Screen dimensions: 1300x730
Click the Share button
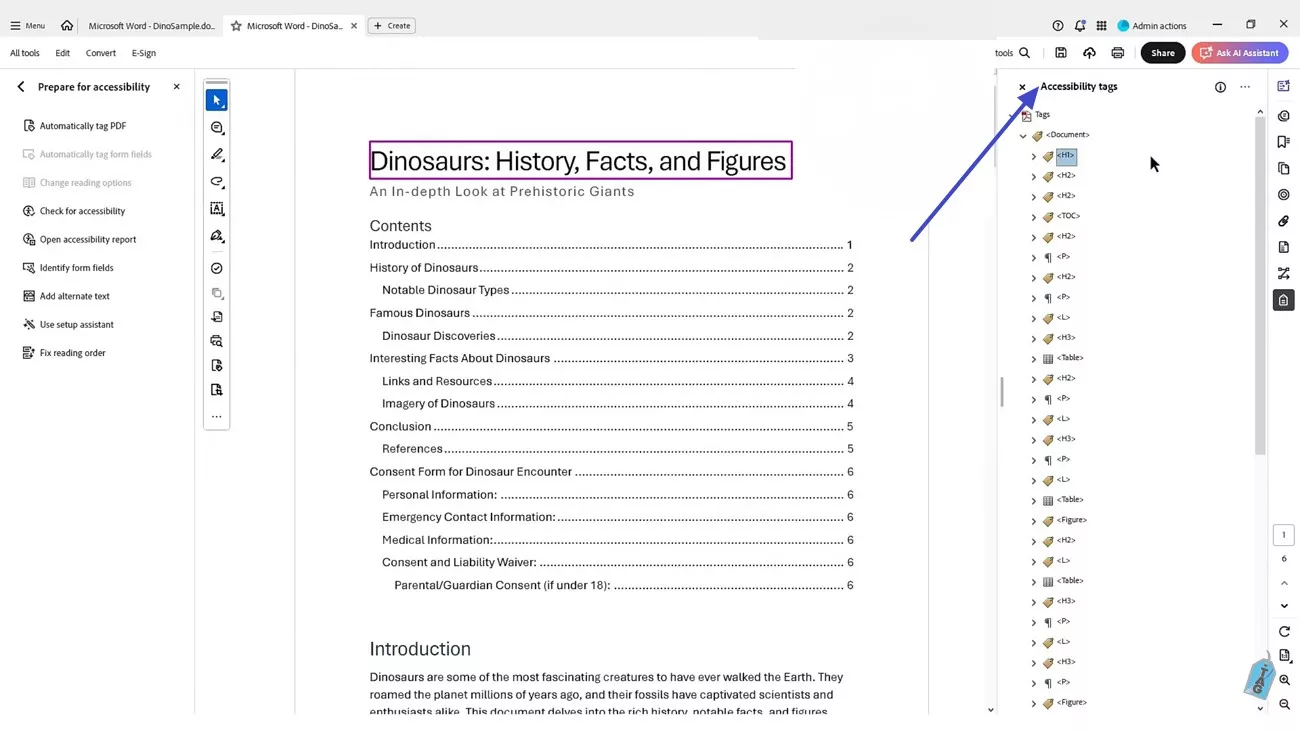pyautogui.click(x=1162, y=53)
